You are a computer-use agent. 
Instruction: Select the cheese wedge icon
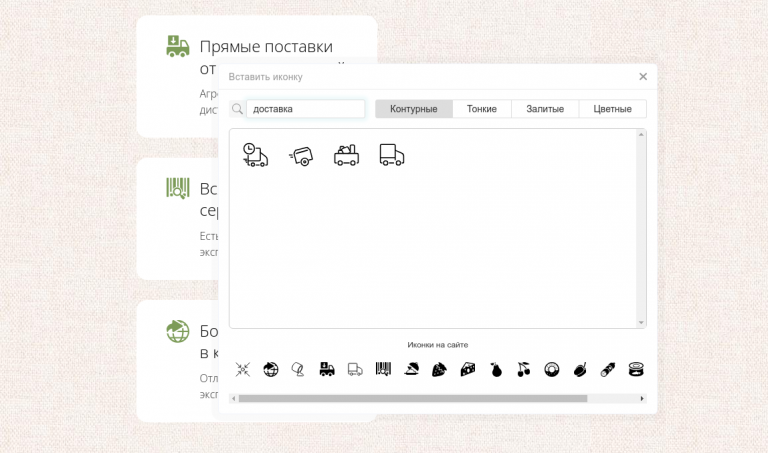(x=467, y=370)
